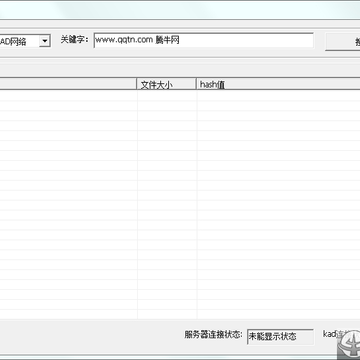
Task: Click the last row of the results list
Action: 180,314
